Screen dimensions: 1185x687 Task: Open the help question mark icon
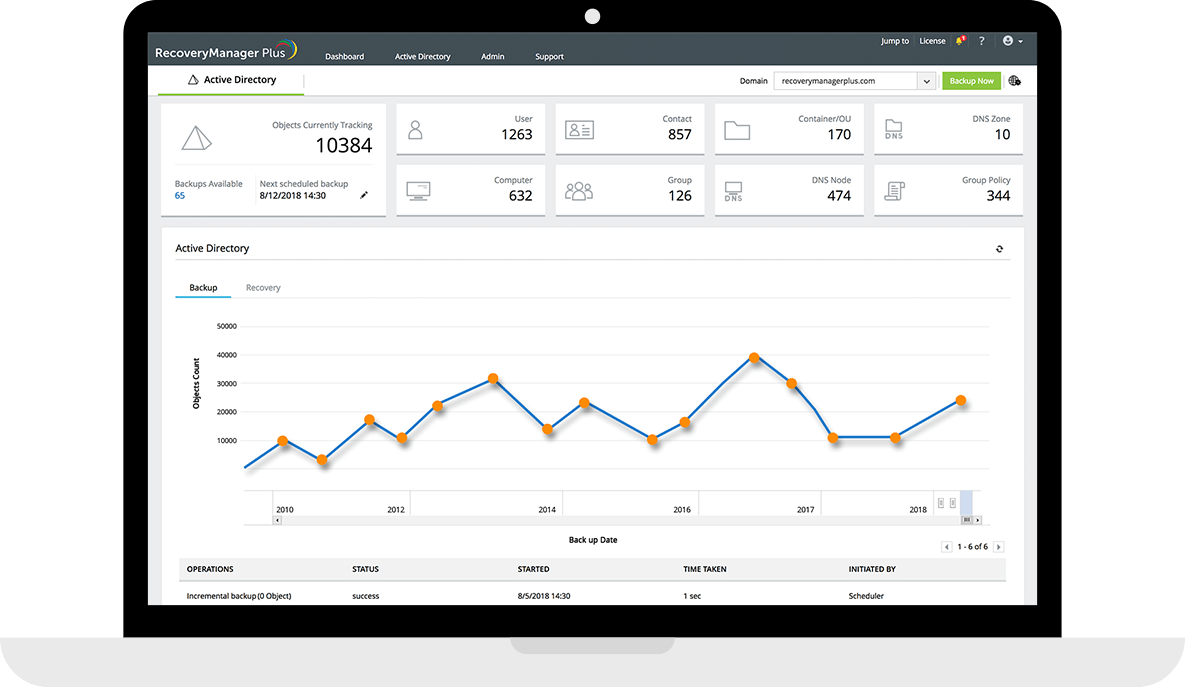tap(982, 41)
